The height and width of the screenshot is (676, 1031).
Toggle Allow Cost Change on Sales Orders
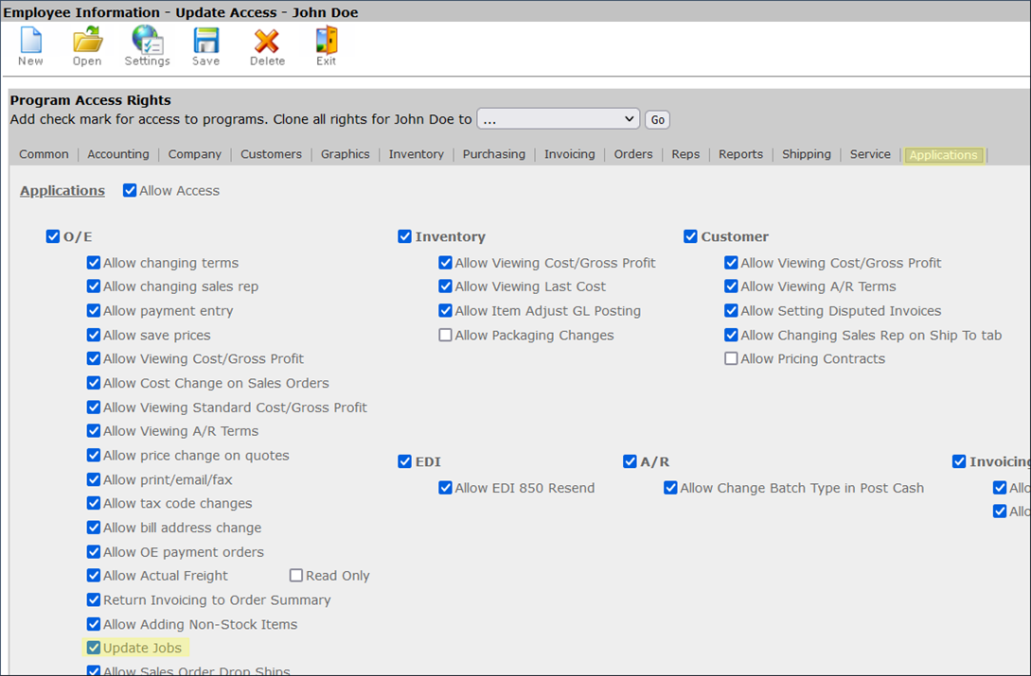93,383
